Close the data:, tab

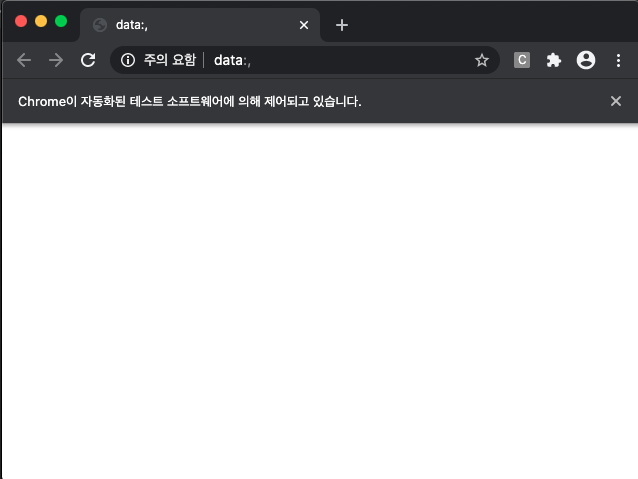[x=304, y=25]
